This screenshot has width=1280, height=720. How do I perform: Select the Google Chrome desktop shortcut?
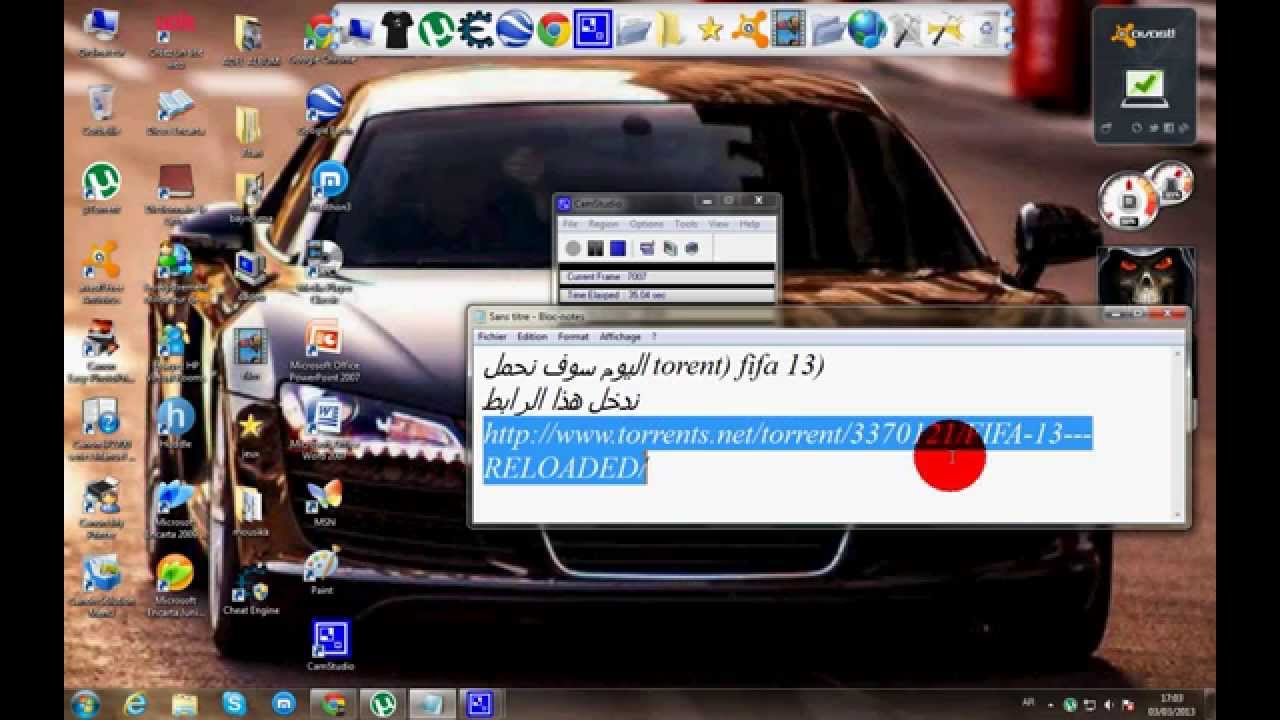[324, 37]
